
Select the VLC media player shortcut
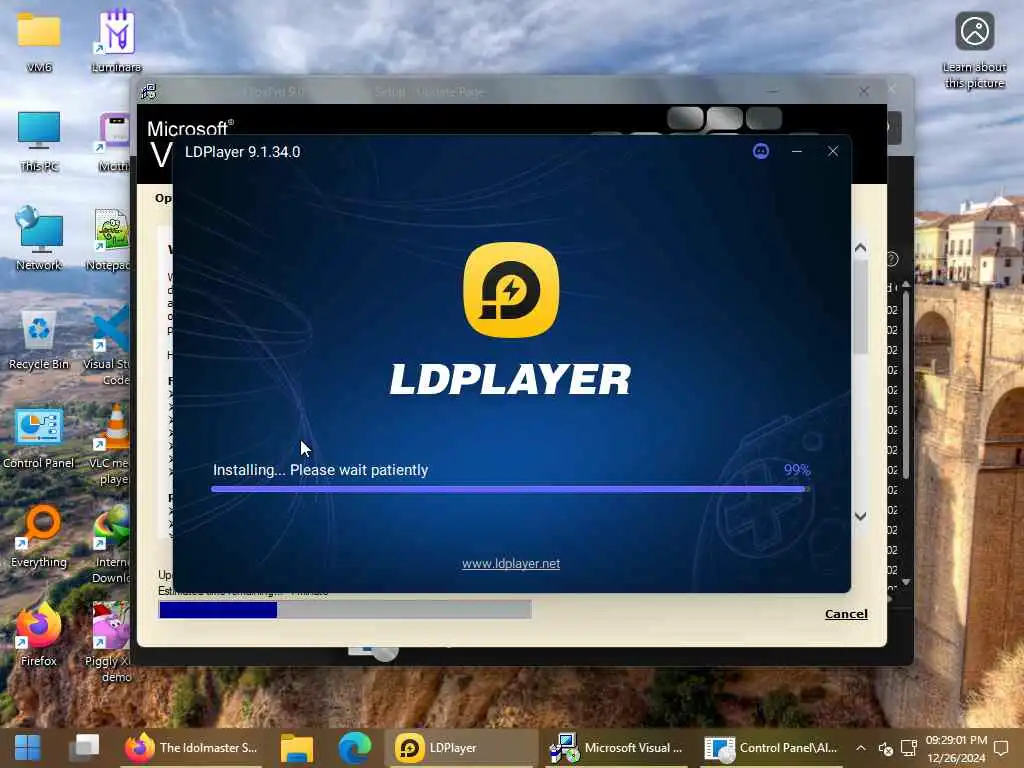(110, 445)
